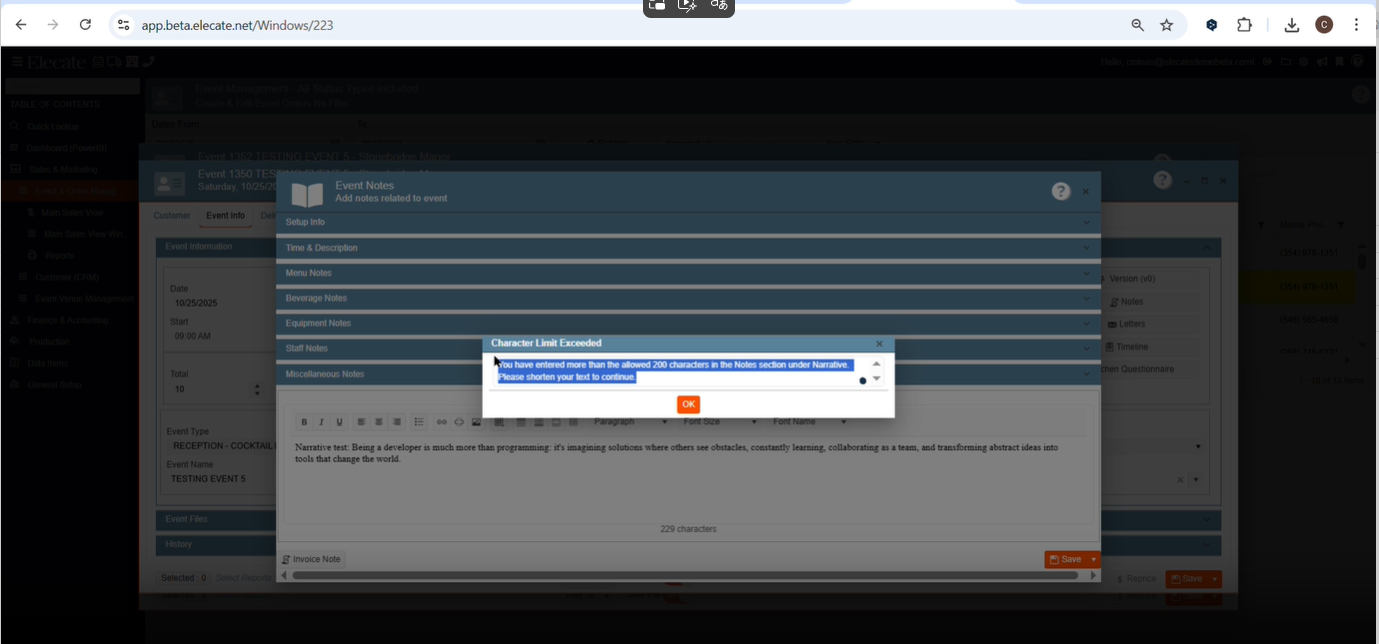This screenshot has width=1379, height=644.
Task: Open the browser Extensions puzzle icon
Action: (x=1245, y=25)
